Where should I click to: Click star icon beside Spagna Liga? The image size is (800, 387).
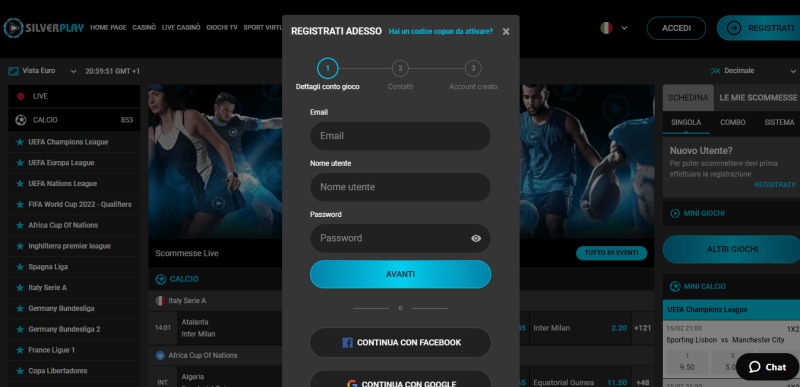point(20,267)
